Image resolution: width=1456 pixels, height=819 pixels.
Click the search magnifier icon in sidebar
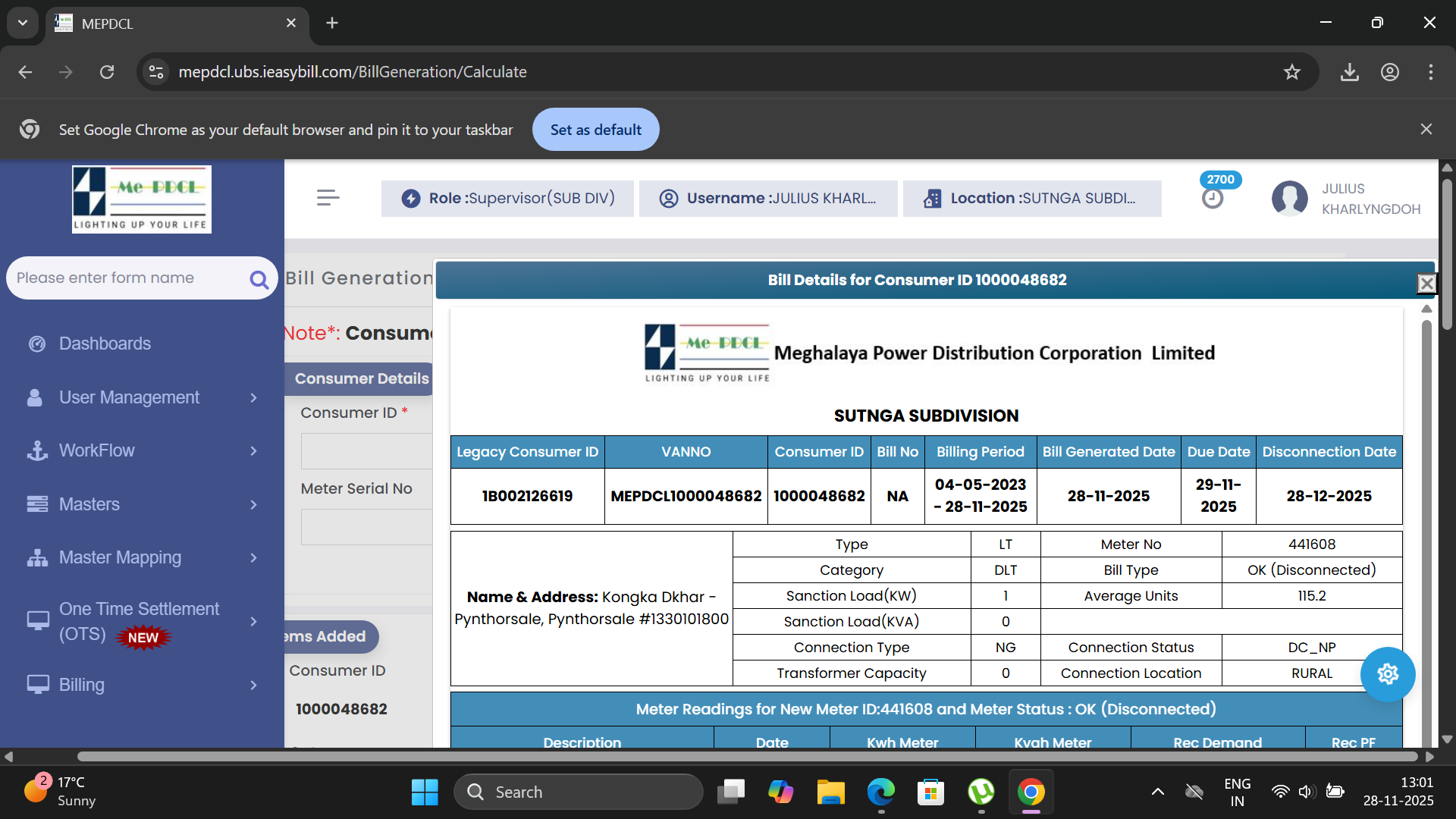[259, 280]
